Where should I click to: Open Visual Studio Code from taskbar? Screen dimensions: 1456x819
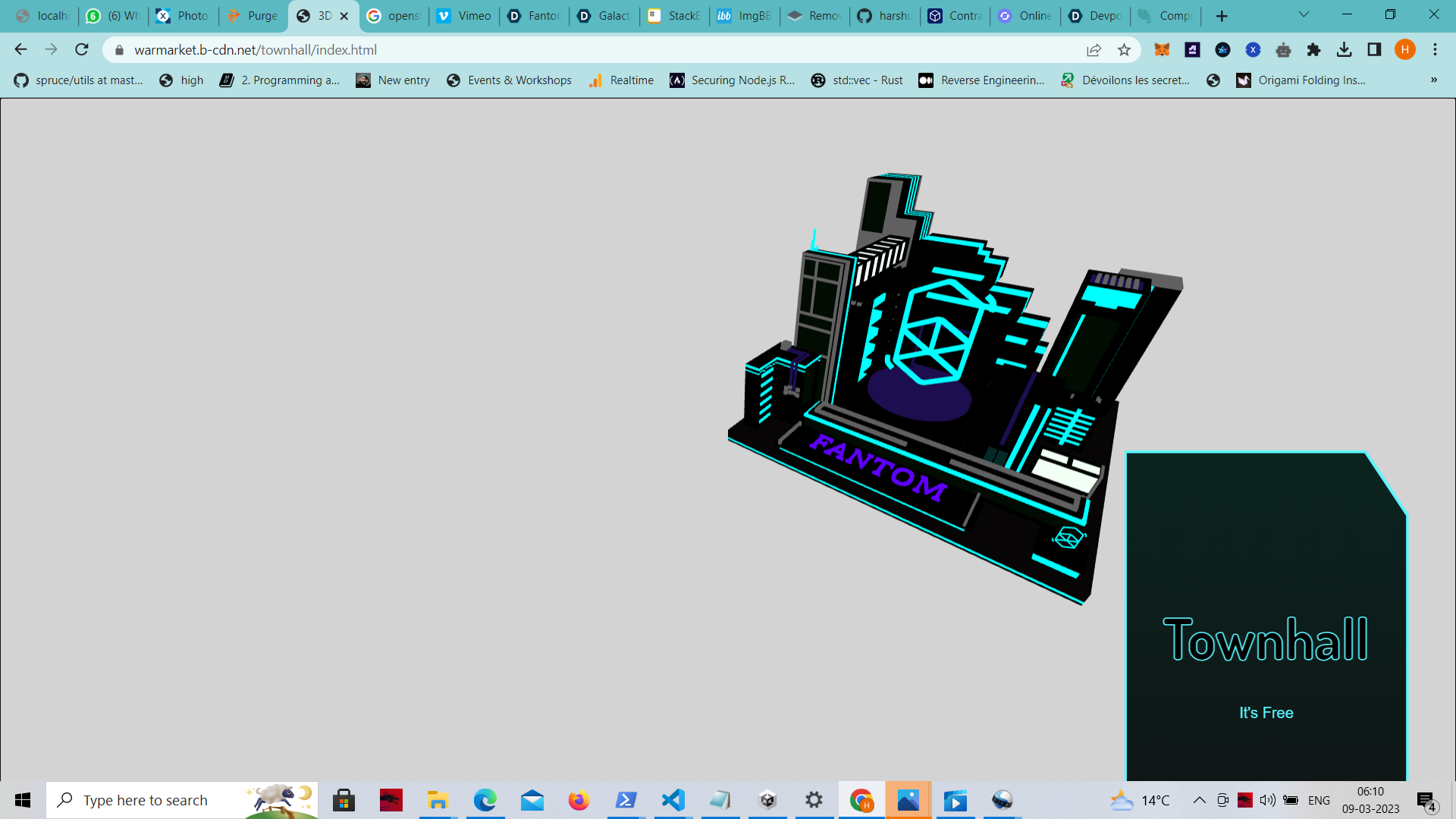tap(673, 800)
